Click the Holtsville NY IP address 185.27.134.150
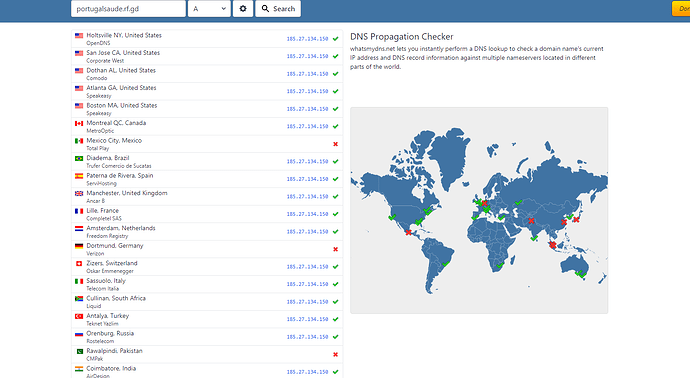690x378 pixels. coord(307,39)
